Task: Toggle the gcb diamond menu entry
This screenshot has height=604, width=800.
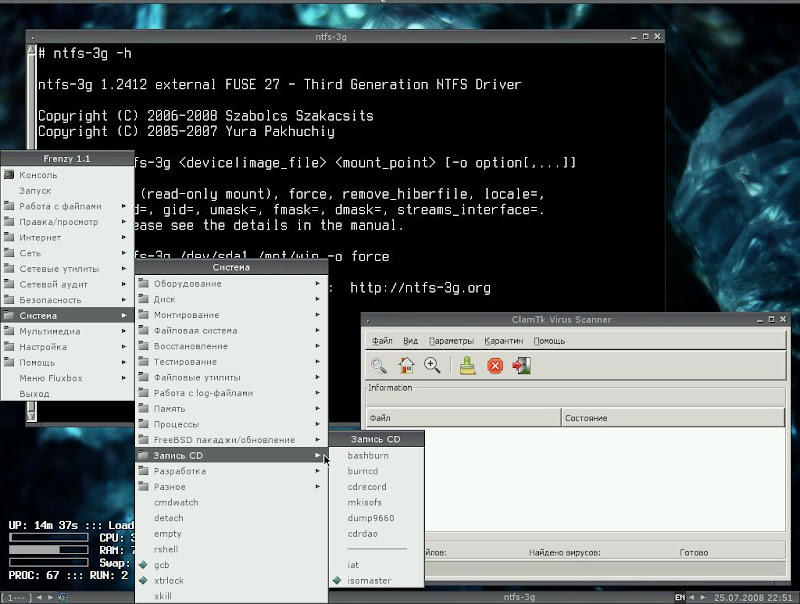Action: [x=162, y=565]
